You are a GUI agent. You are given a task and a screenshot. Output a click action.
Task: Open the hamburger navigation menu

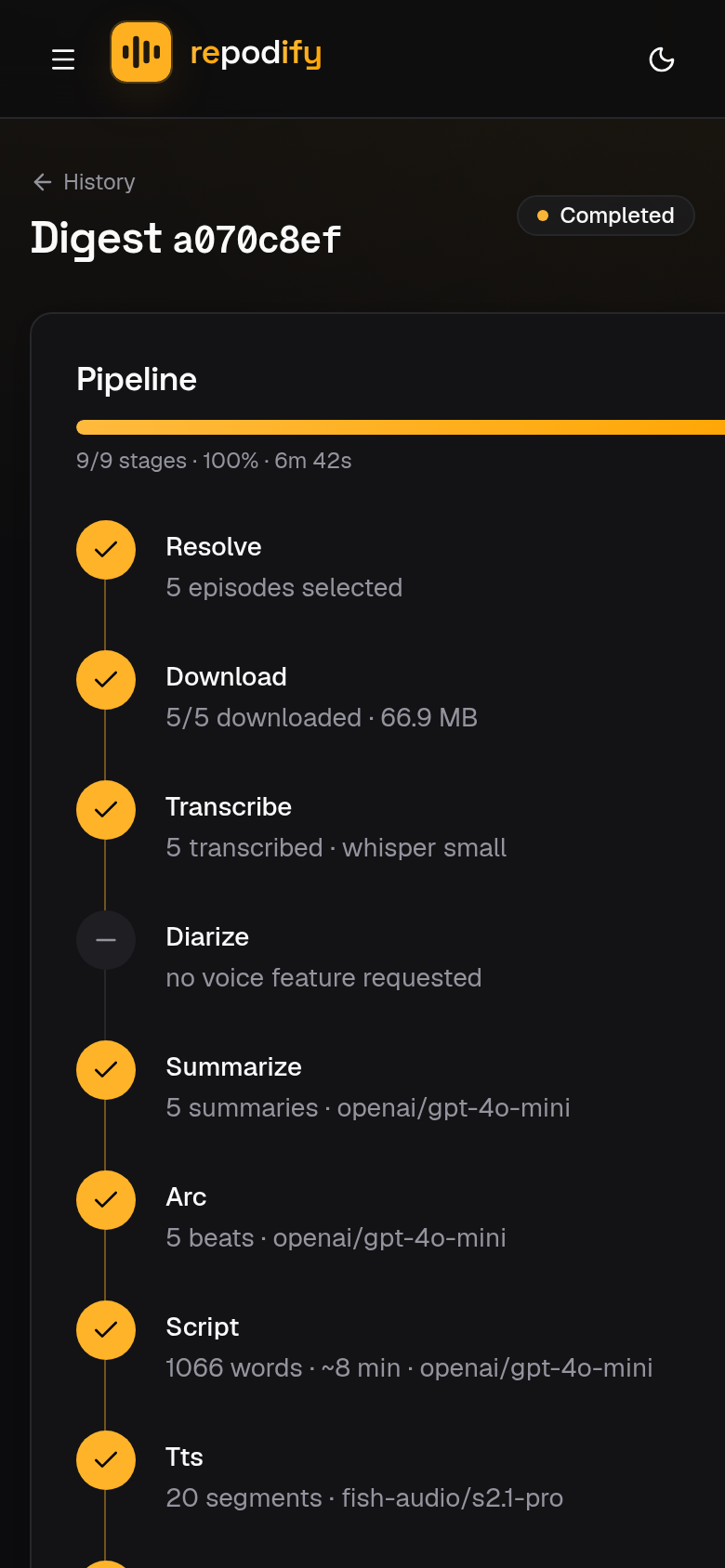[x=63, y=59]
